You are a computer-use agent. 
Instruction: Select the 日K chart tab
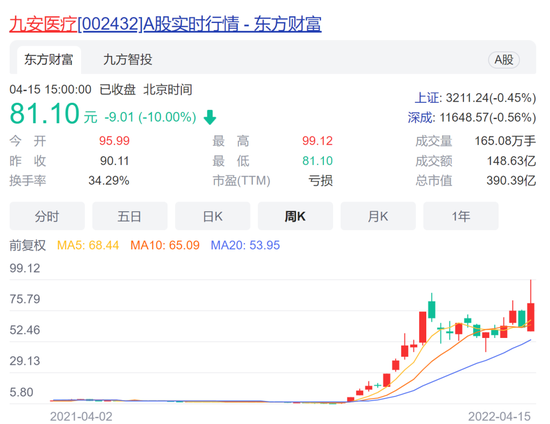coord(213,216)
